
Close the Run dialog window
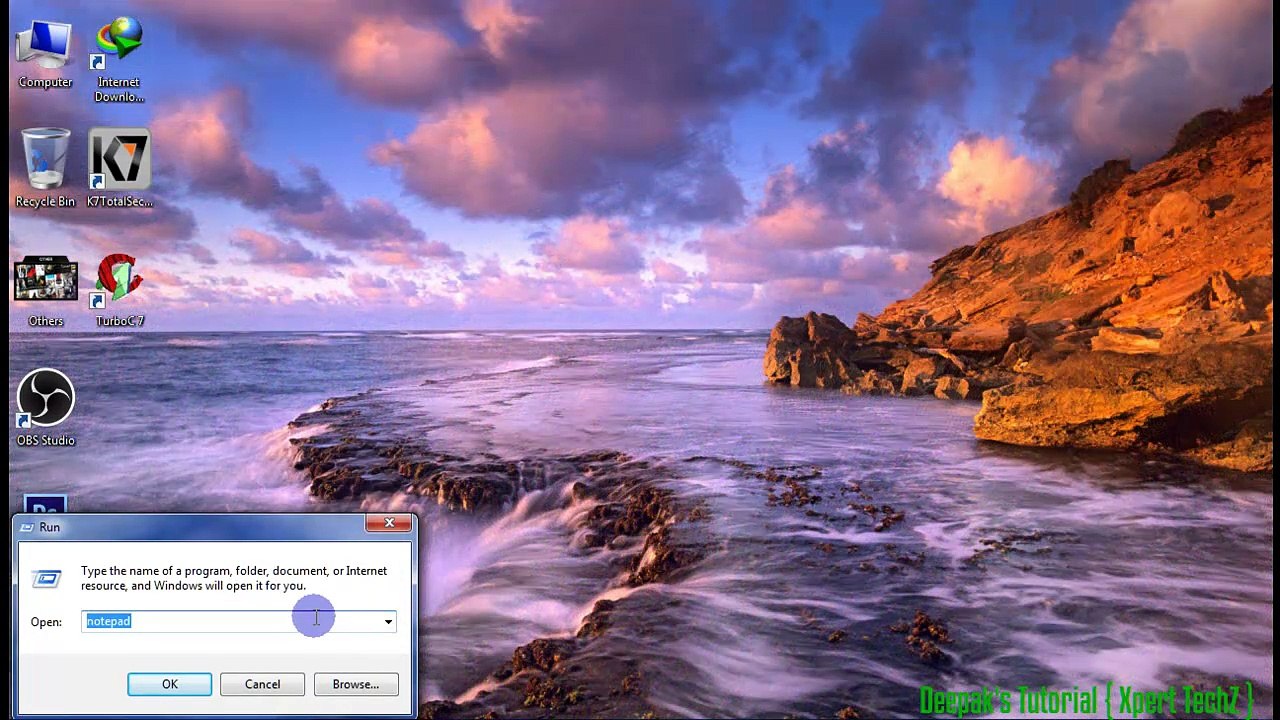point(389,523)
